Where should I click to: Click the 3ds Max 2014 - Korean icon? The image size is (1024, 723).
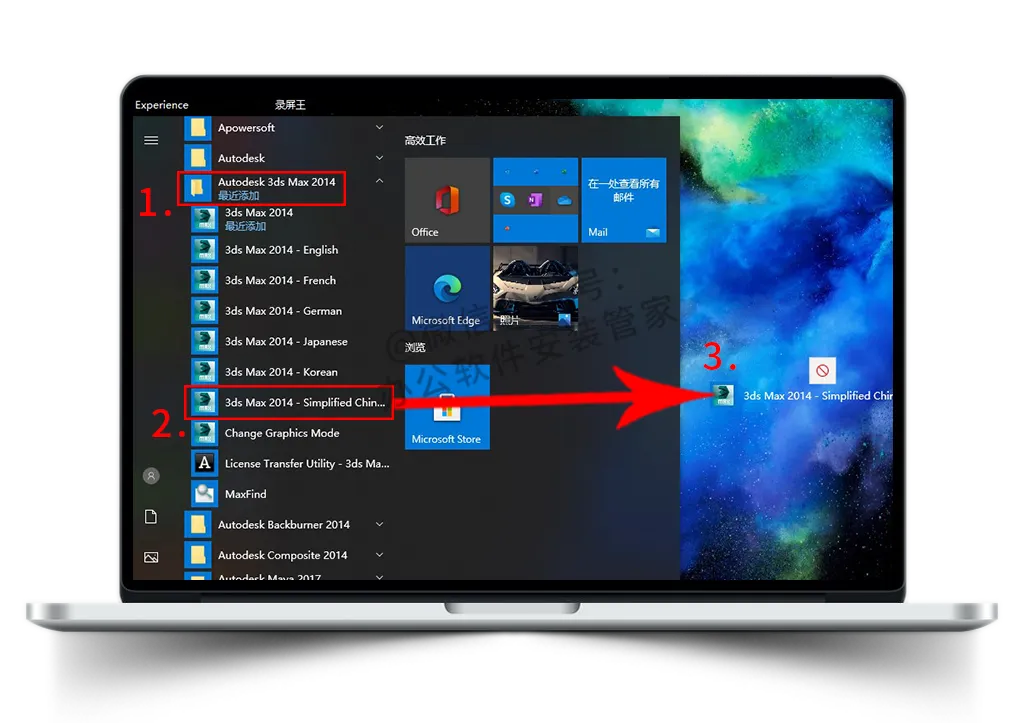point(204,372)
